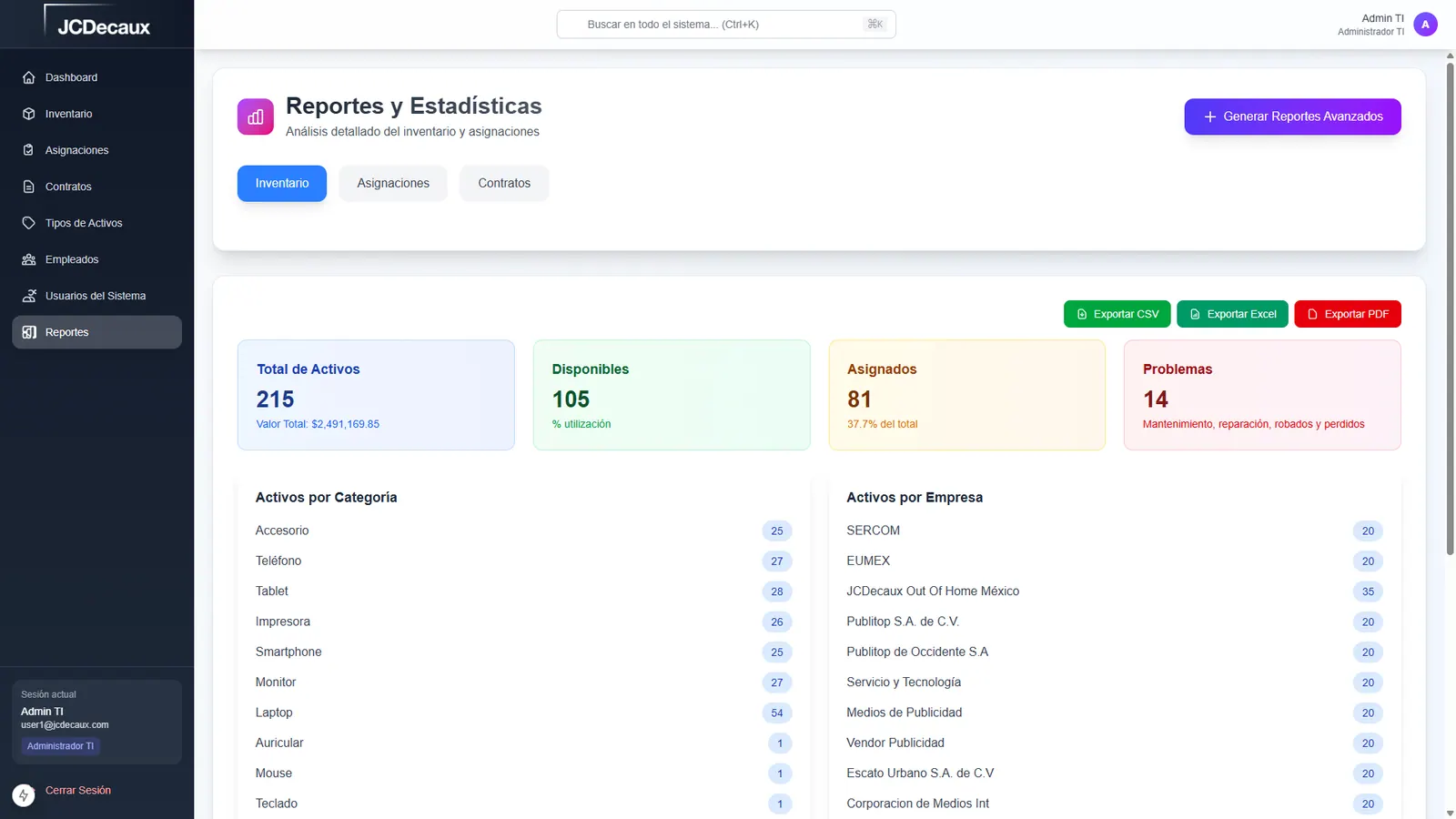Click the 'SERCOM' company row
This screenshot has height=819, width=1456.
1115,531
